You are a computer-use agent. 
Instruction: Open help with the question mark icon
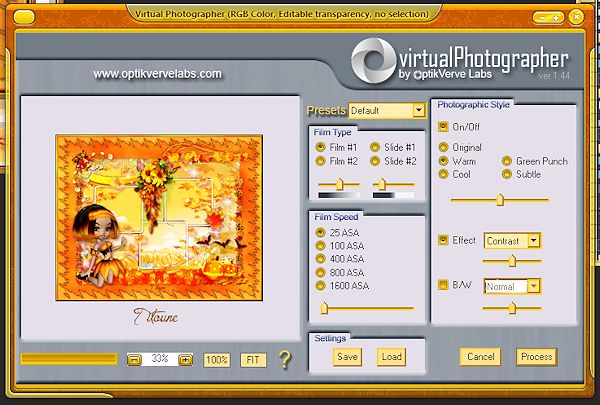point(285,359)
